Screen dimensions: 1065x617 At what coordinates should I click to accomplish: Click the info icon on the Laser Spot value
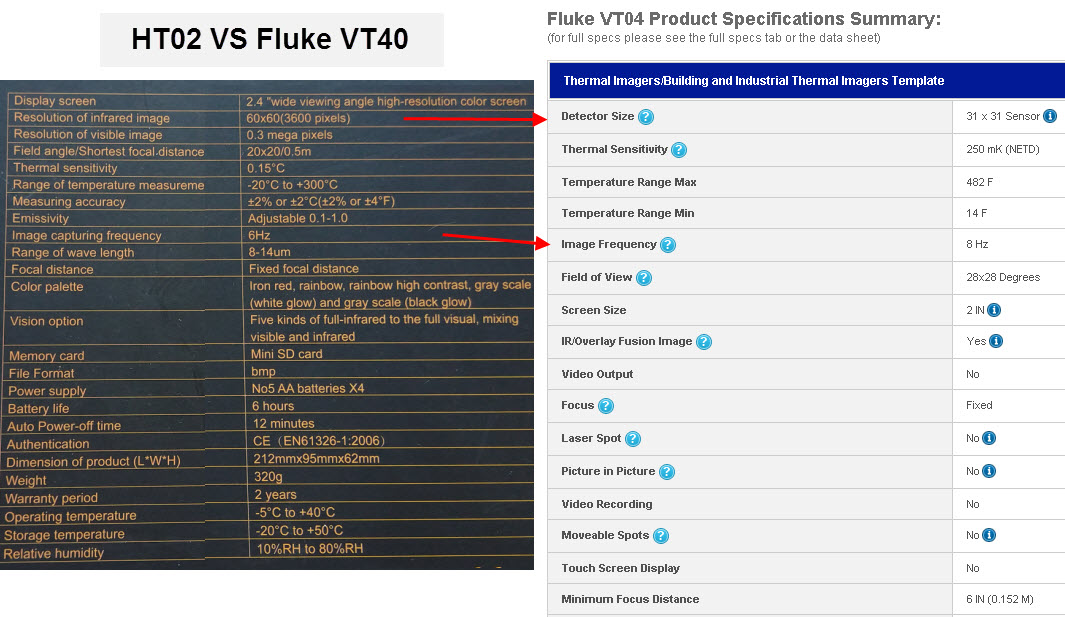click(x=989, y=438)
